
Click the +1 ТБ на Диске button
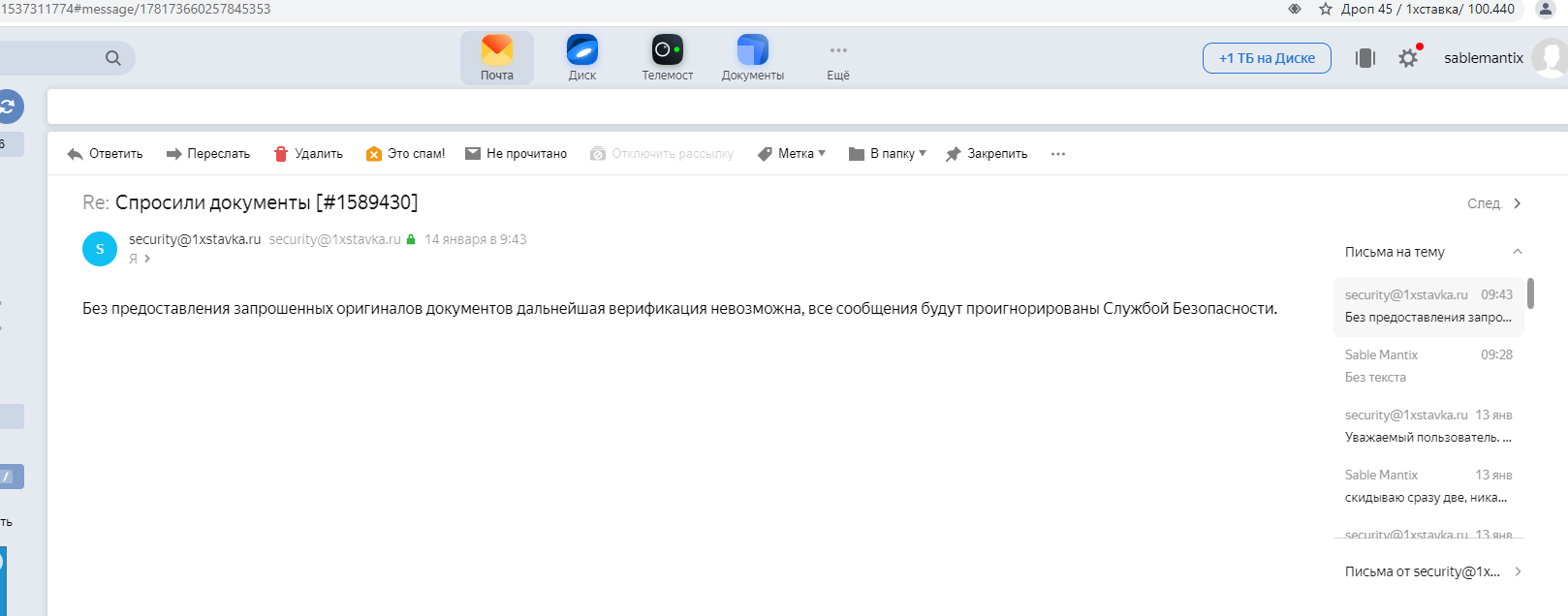1267,58
